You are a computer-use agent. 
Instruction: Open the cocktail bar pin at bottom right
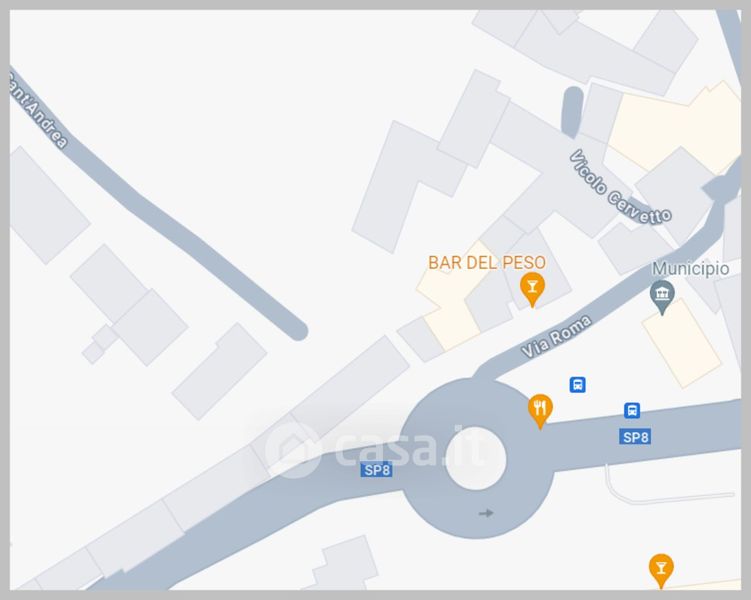coord(661,570)
